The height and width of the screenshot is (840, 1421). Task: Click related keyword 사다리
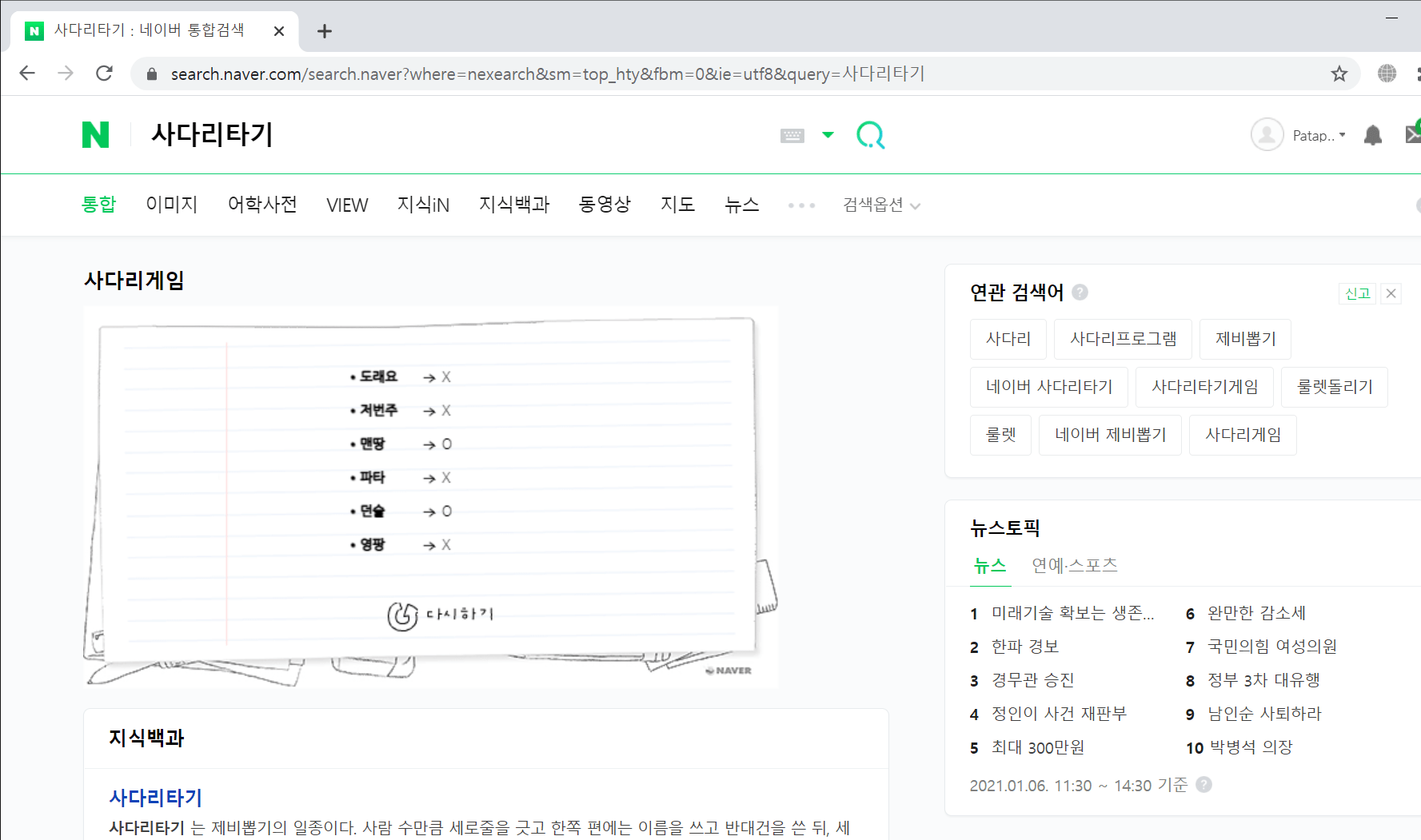tap(1008, 339)
